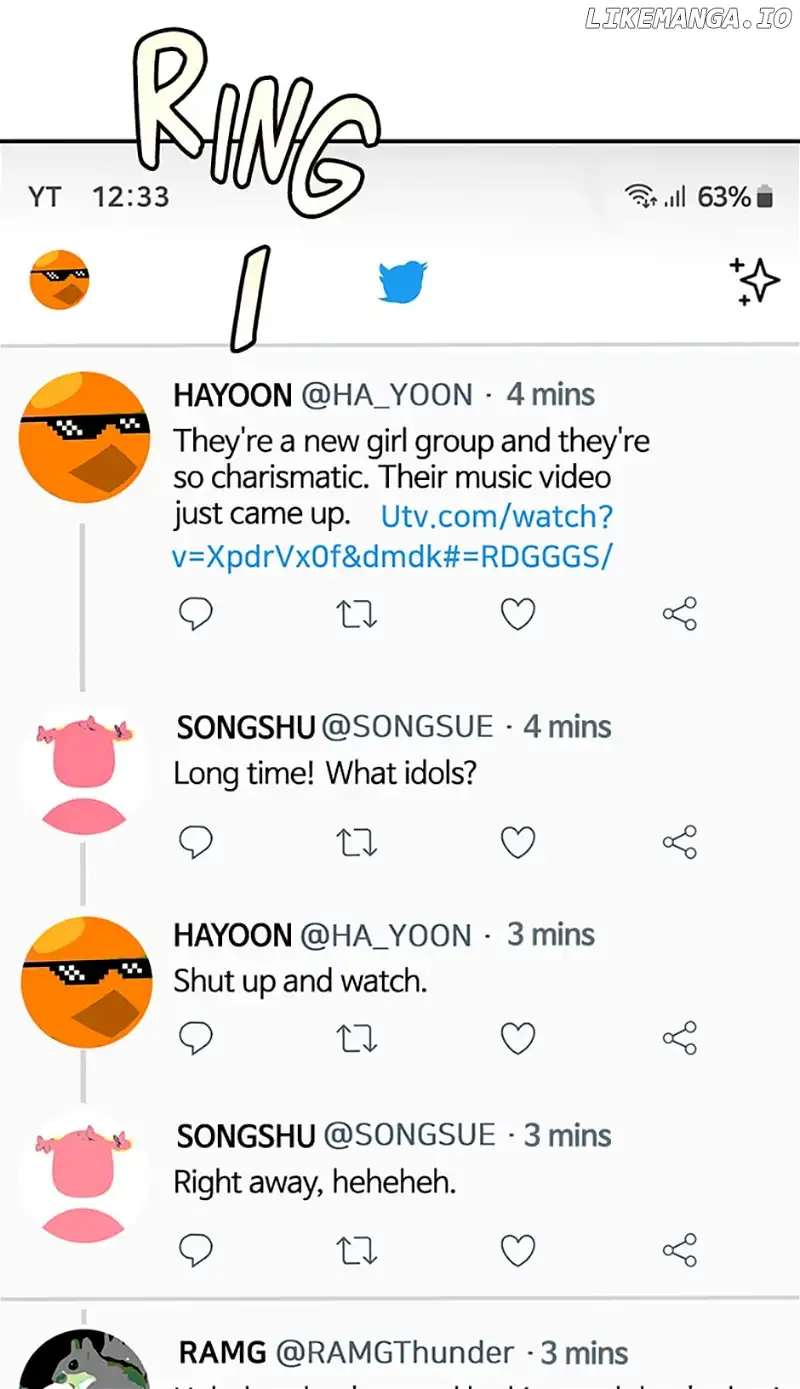
Task: Retweet the 'Shut up and watch.' tweet
Action: pyautogui.click(x=356, y=1038)
